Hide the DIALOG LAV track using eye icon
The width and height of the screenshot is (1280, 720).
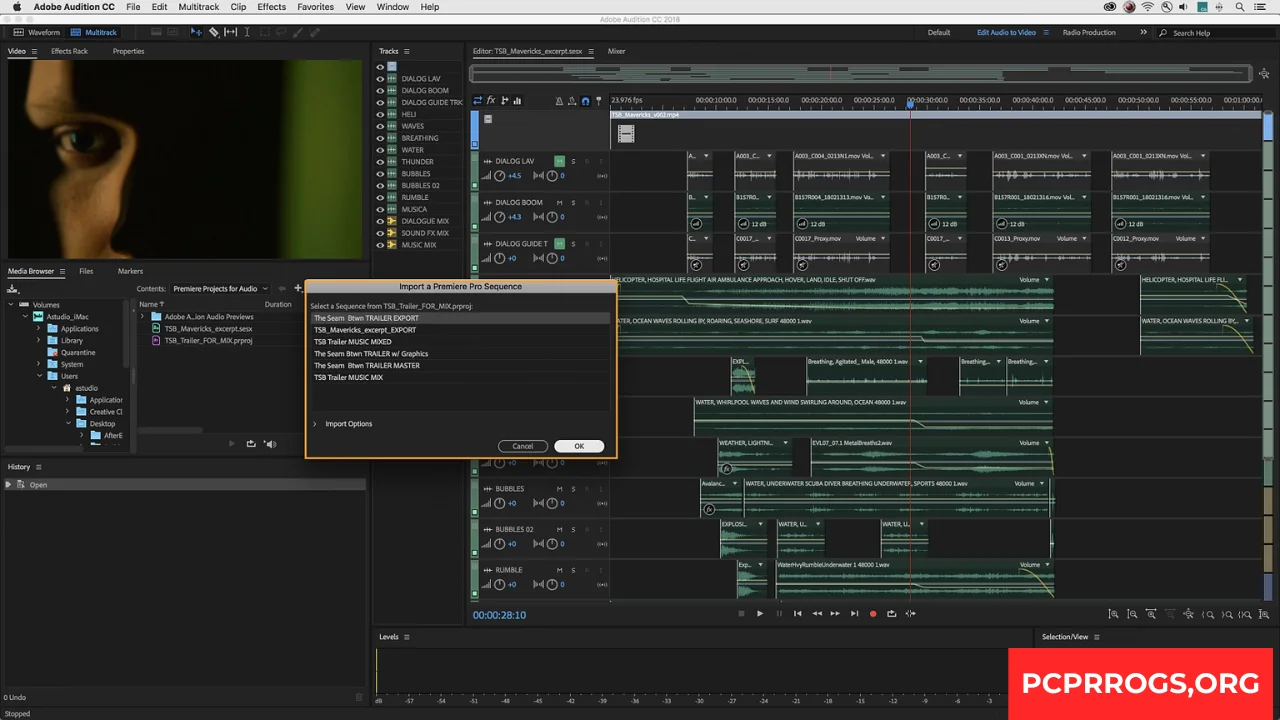(x=380, y=78)
